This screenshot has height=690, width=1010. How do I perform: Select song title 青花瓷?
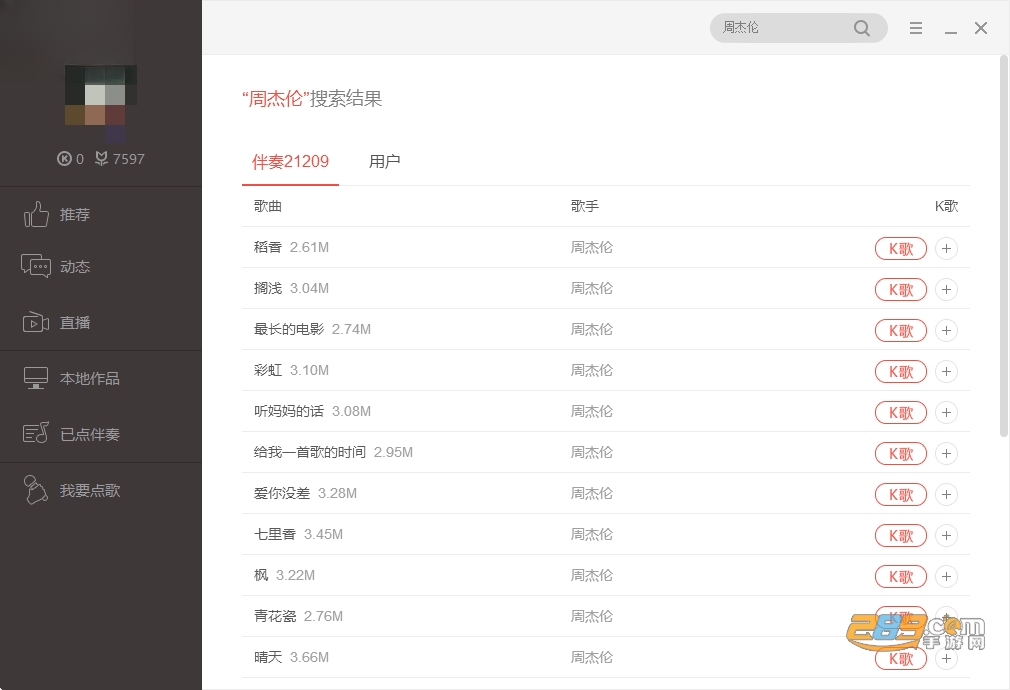click(x=275, y=616)
